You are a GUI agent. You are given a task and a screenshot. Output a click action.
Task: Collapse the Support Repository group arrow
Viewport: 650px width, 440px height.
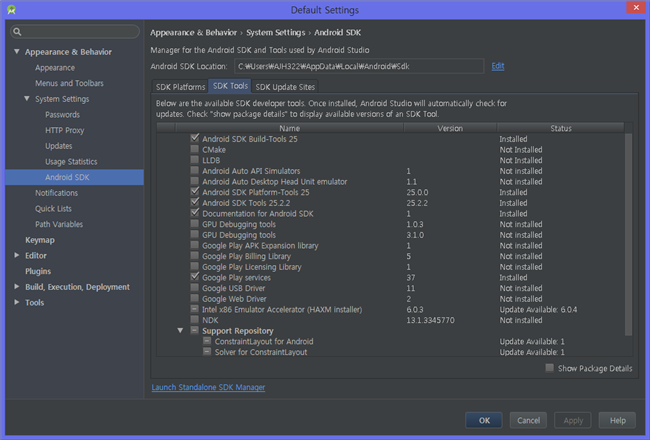[180, 331]
